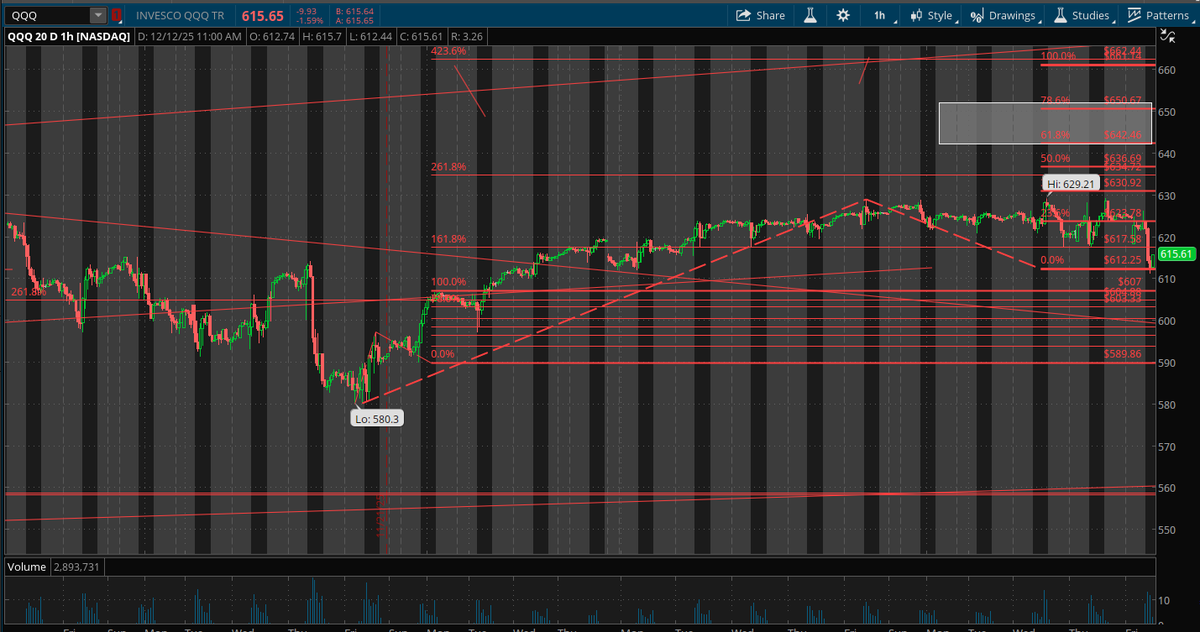The width and height of the screenshot is (1200, 632).
Task: Click the $642.46 Fibonacci price label
Action: 1122,134
